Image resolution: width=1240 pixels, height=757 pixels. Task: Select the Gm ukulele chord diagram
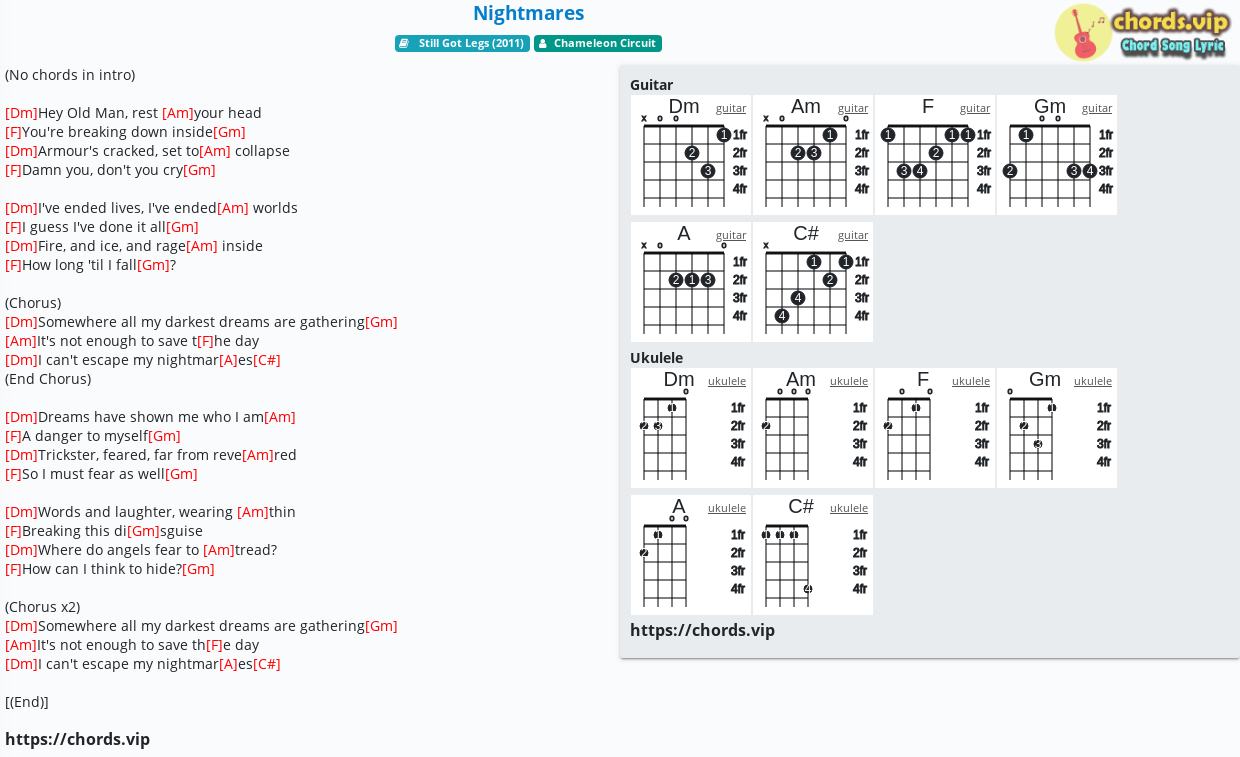[1057, 428]
